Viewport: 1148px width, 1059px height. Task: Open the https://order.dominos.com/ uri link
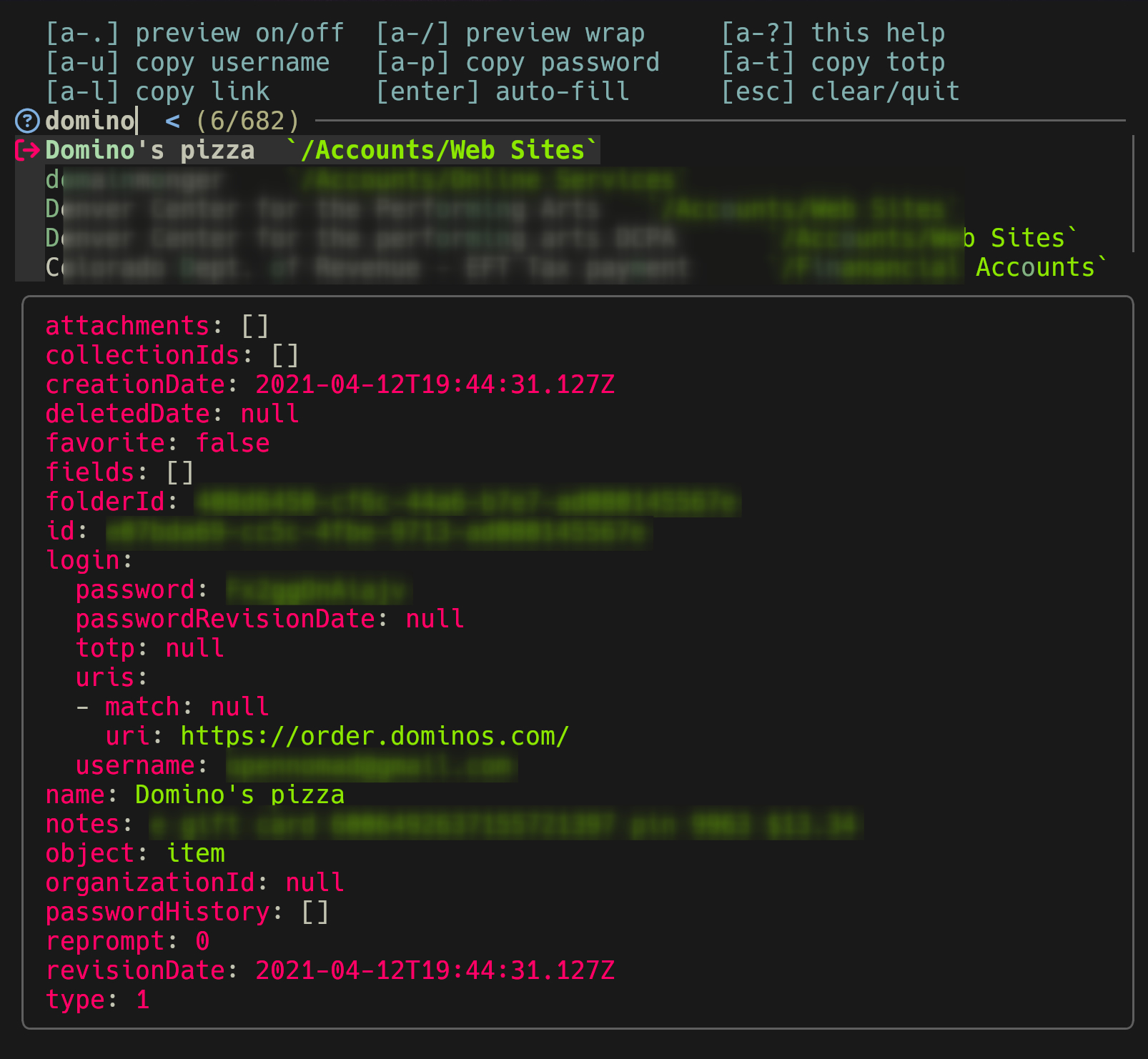[375, 736]
